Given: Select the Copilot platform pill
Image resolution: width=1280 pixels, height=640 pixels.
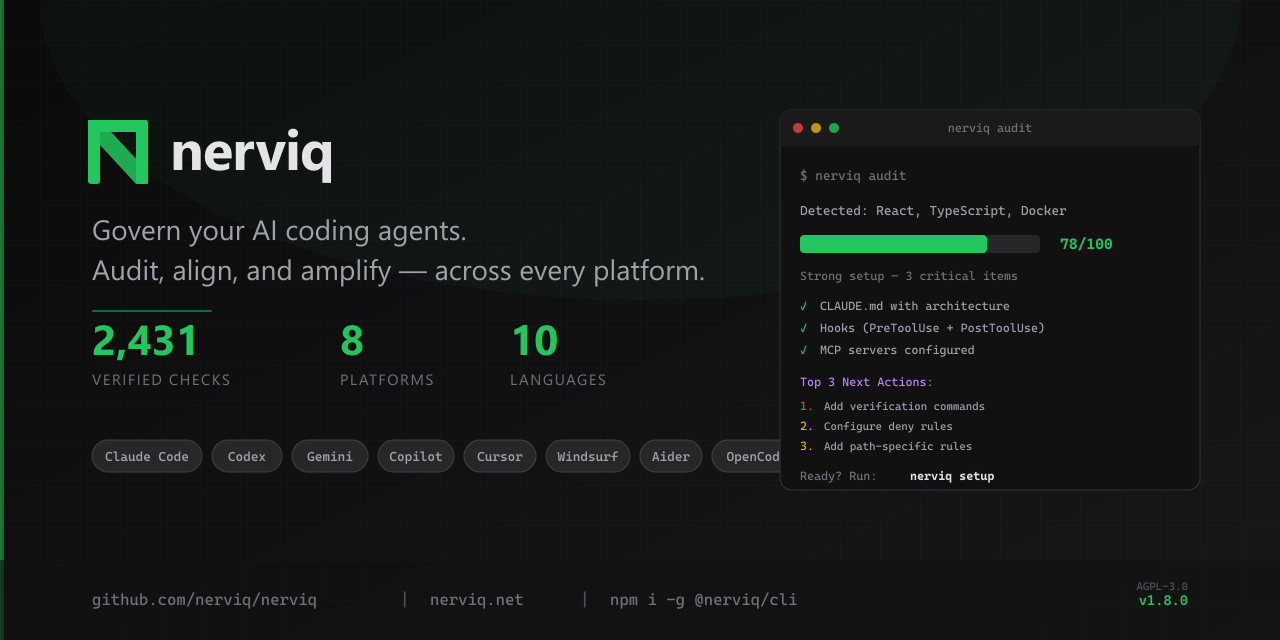Looking at the screenshot, I should click(x=416, y=456).
